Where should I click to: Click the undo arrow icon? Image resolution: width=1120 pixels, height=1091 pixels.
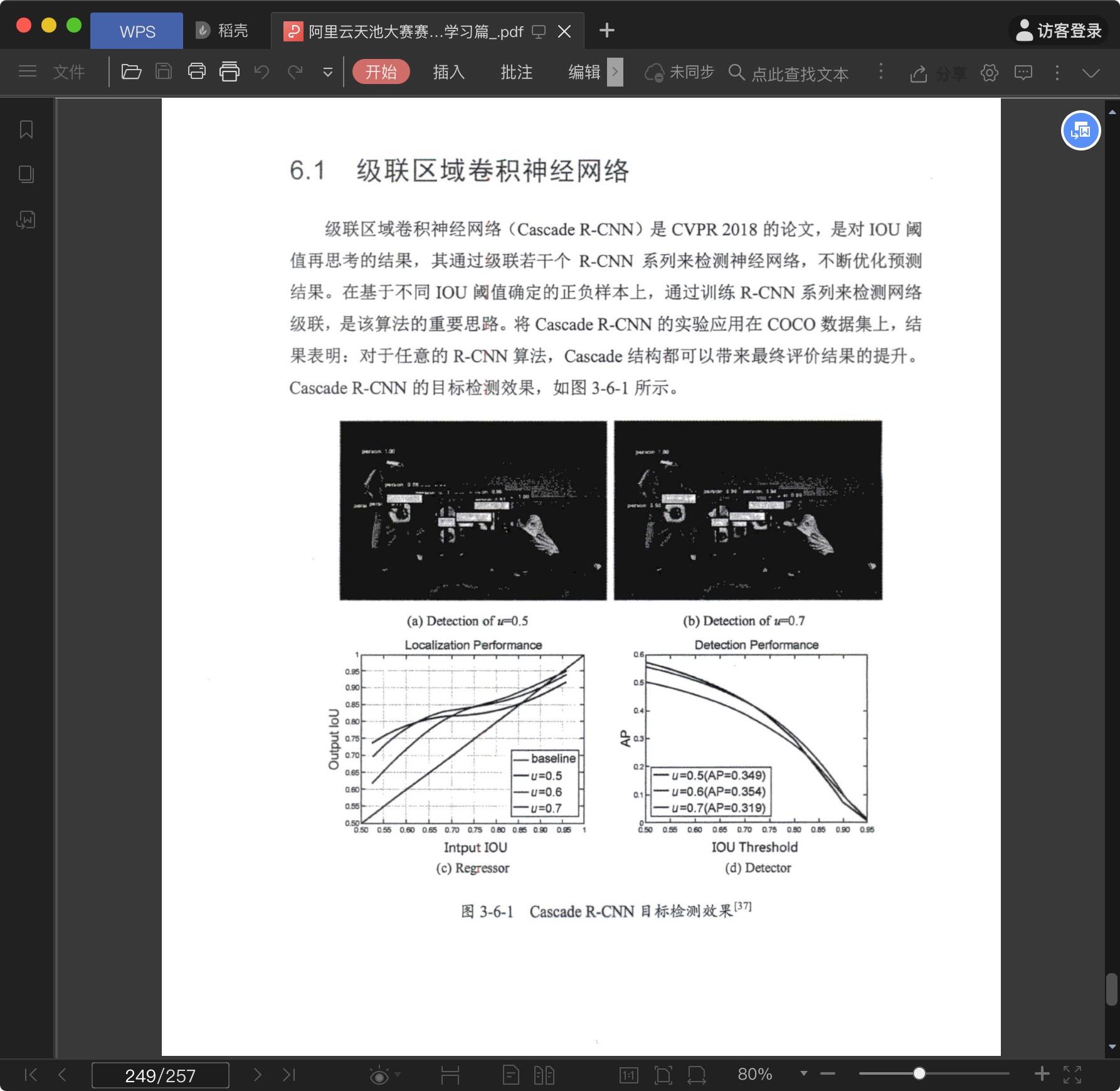click(x=262, y=72)
